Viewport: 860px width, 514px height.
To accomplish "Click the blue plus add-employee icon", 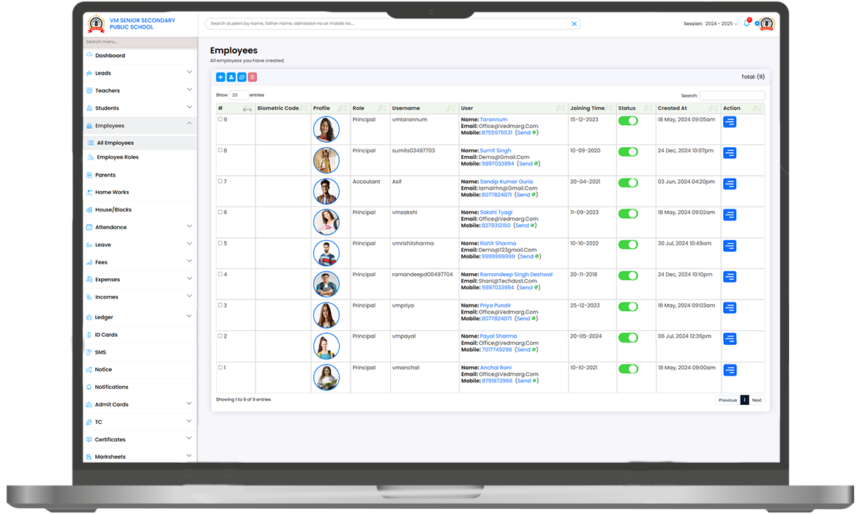I will click(220, 77).
